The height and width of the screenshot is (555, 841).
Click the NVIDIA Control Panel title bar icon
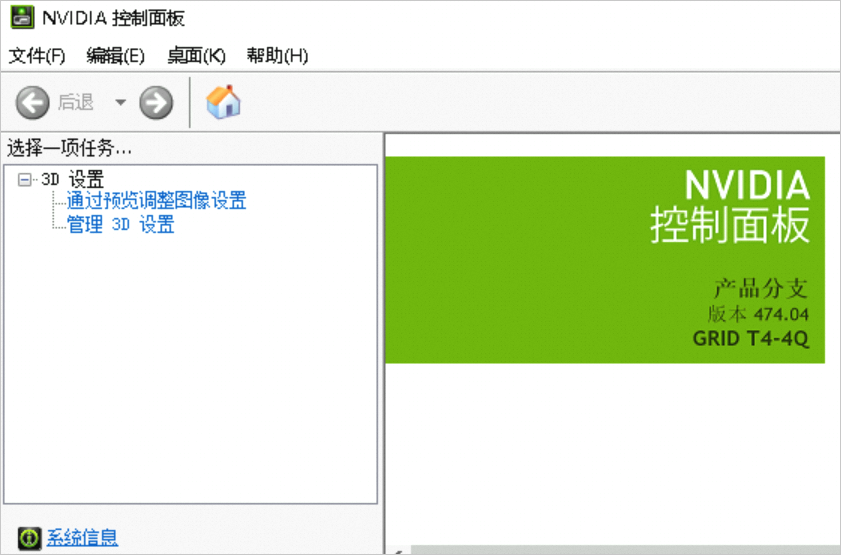point(23,17)
